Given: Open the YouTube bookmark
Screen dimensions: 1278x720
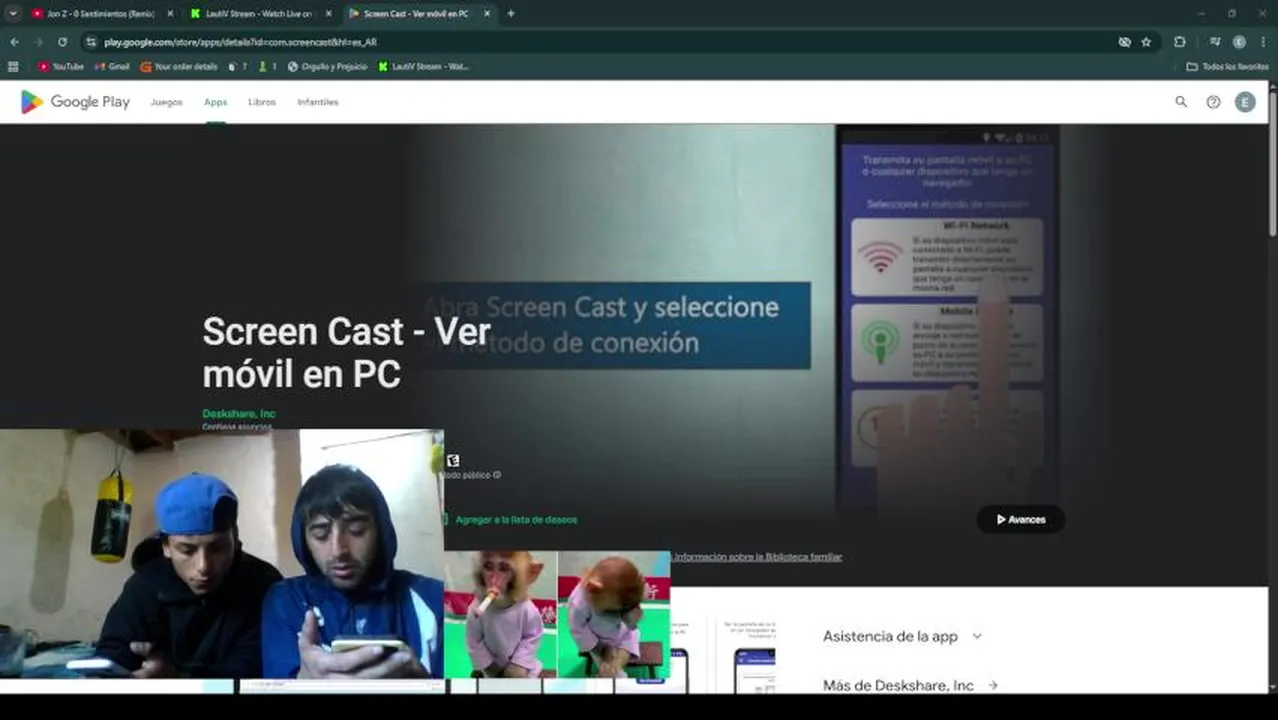Looking at the screenshot, I should pos(61,66).
